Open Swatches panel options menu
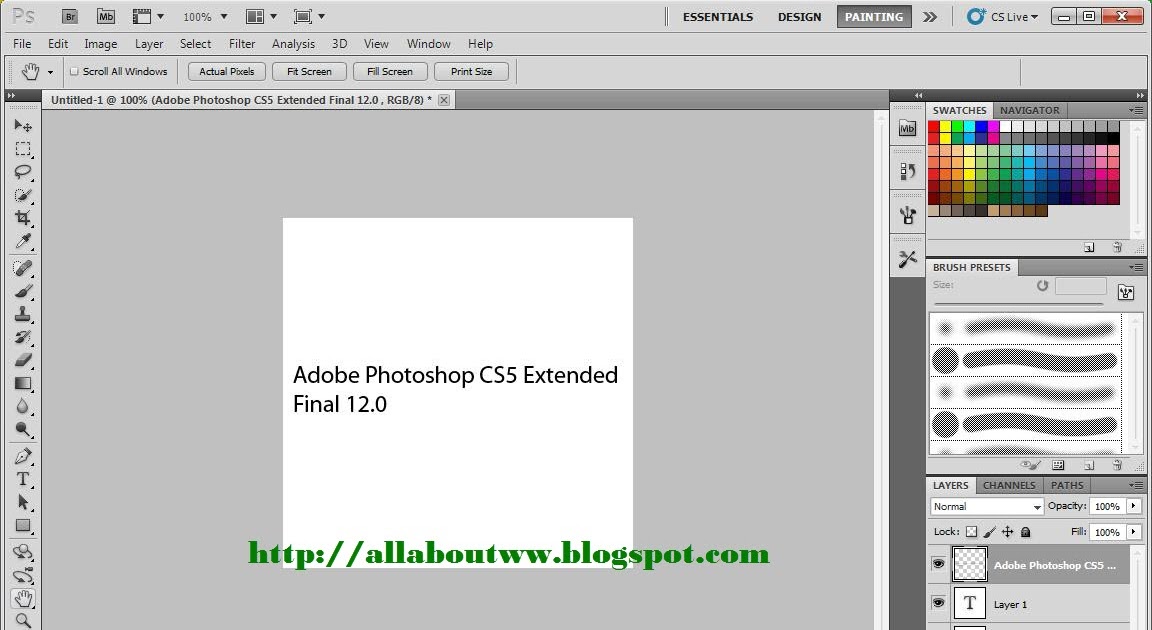Viewport: 1152px width, 630px height. pyautogui.click(x=1137, y=110)
